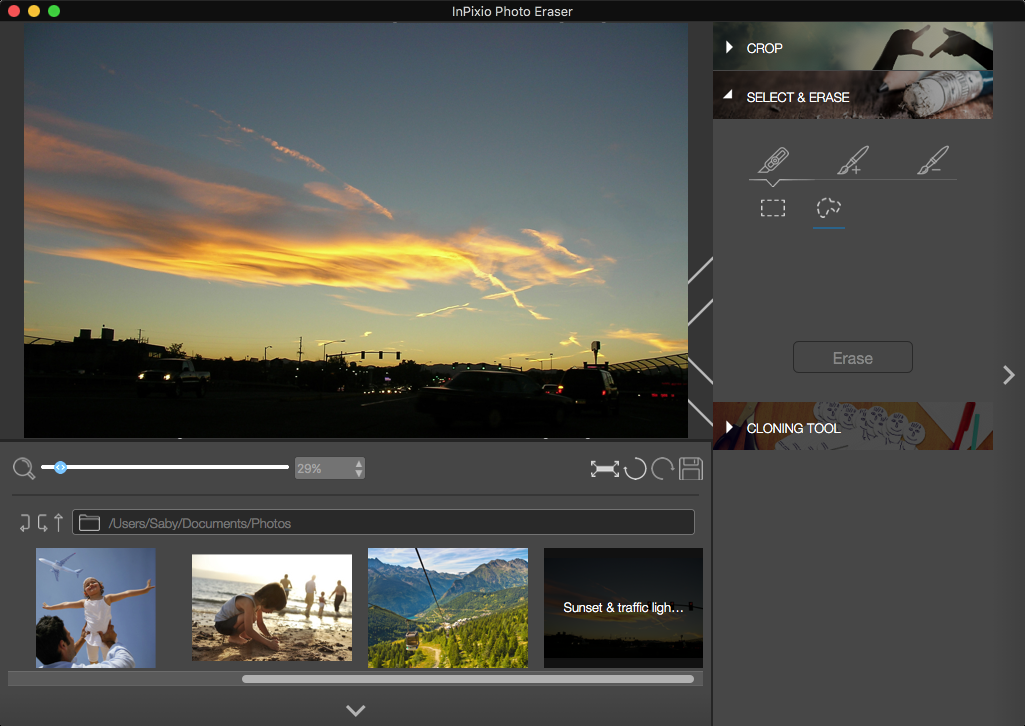Click the magnifier zoom icon

pyautogui.click(x=24, y=468)
